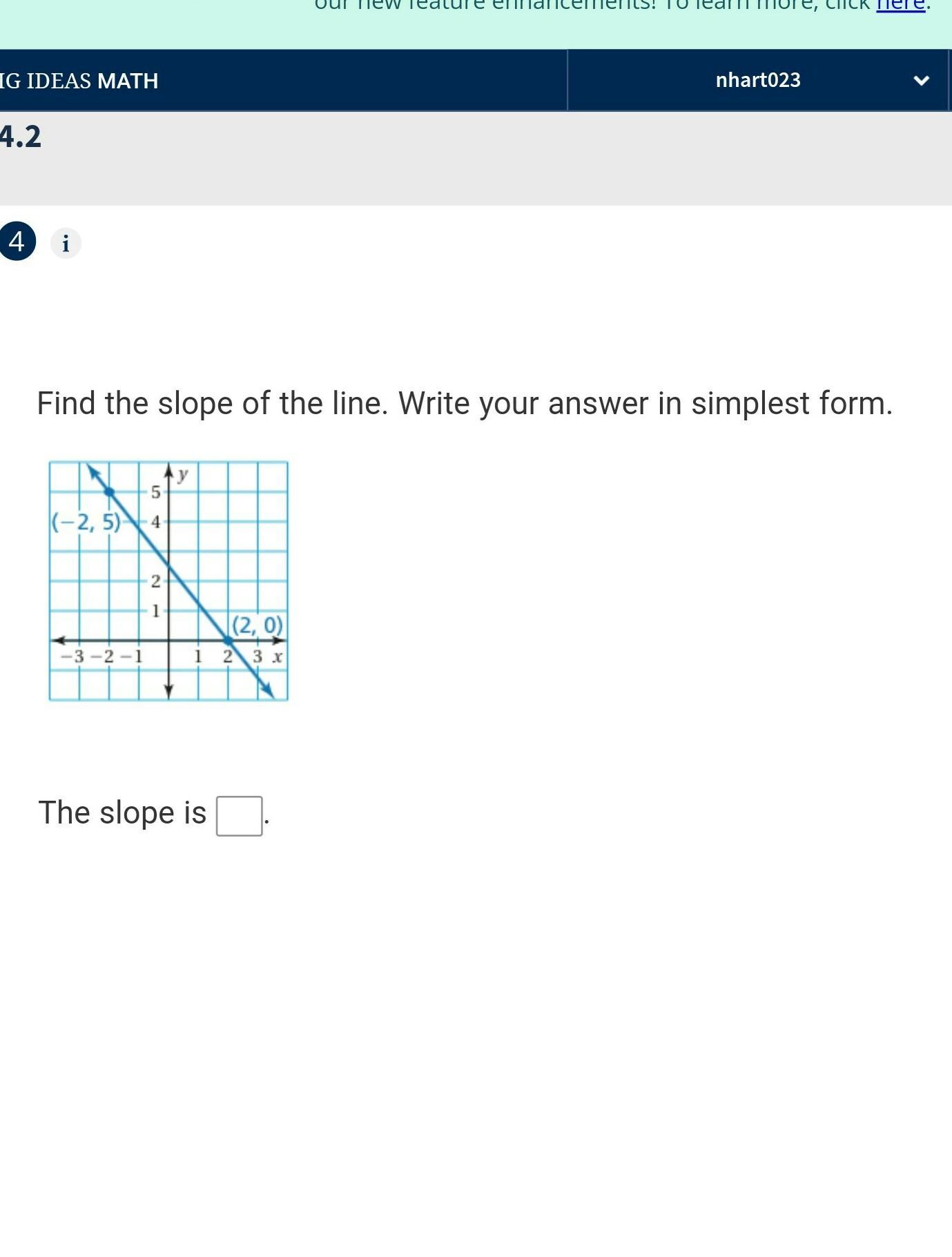Click the Big Ideas Math logo
Image resolution: width=952 pixels, height=1257 pixels.
(x=79, y=81)
